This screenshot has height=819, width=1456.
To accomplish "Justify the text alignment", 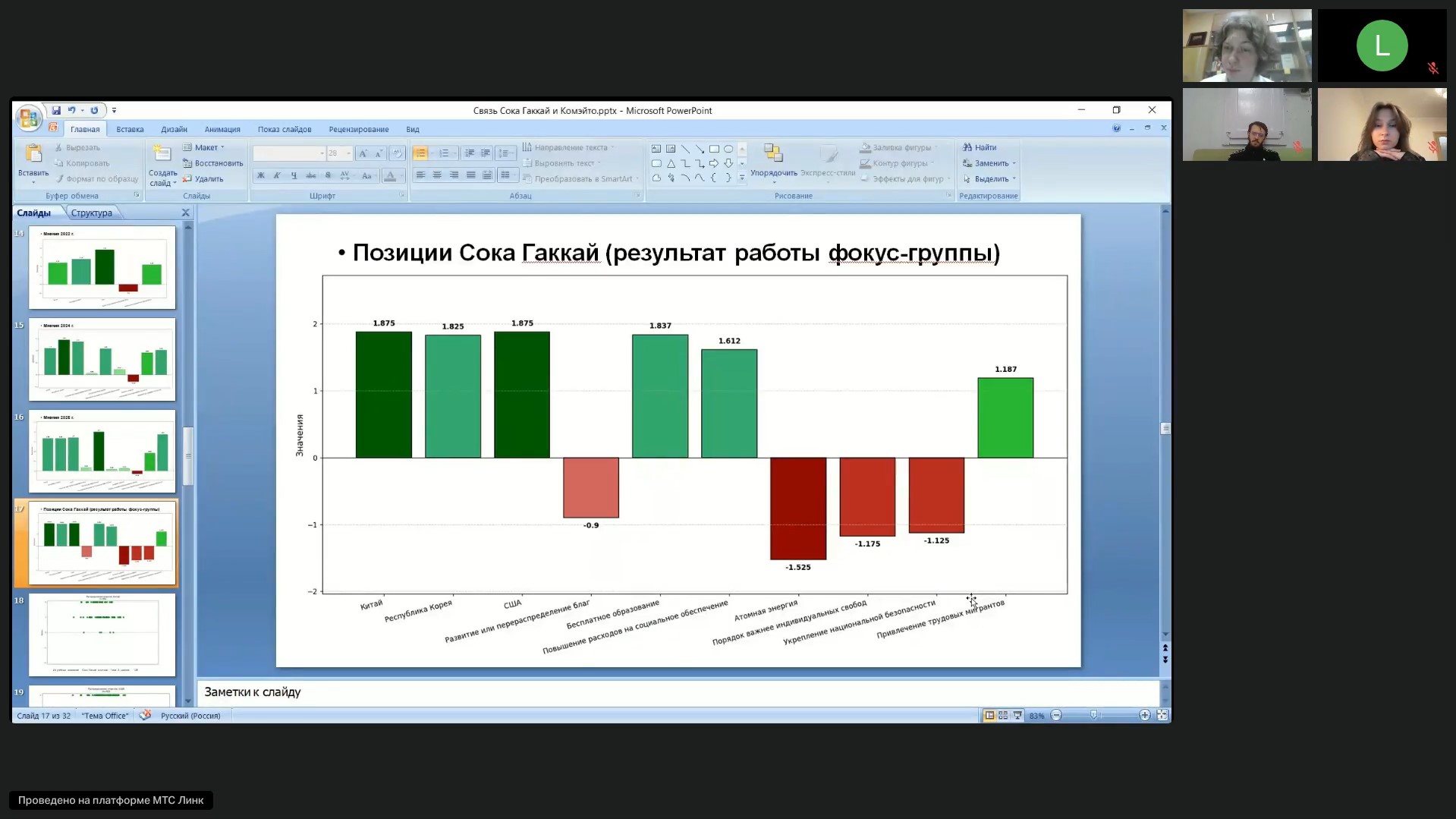I will [x=470, y=175].
